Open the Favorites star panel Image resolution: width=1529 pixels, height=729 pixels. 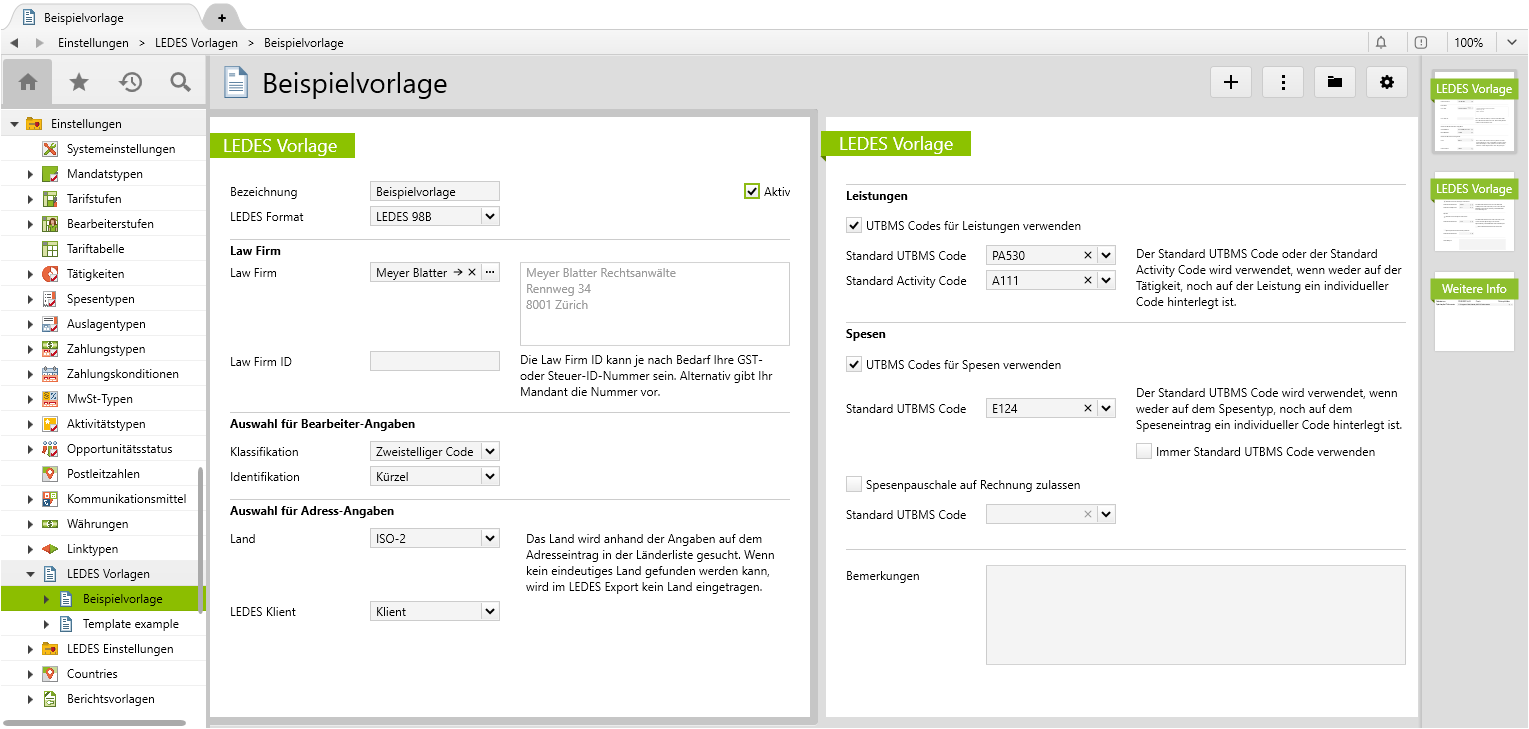(78, 81)
